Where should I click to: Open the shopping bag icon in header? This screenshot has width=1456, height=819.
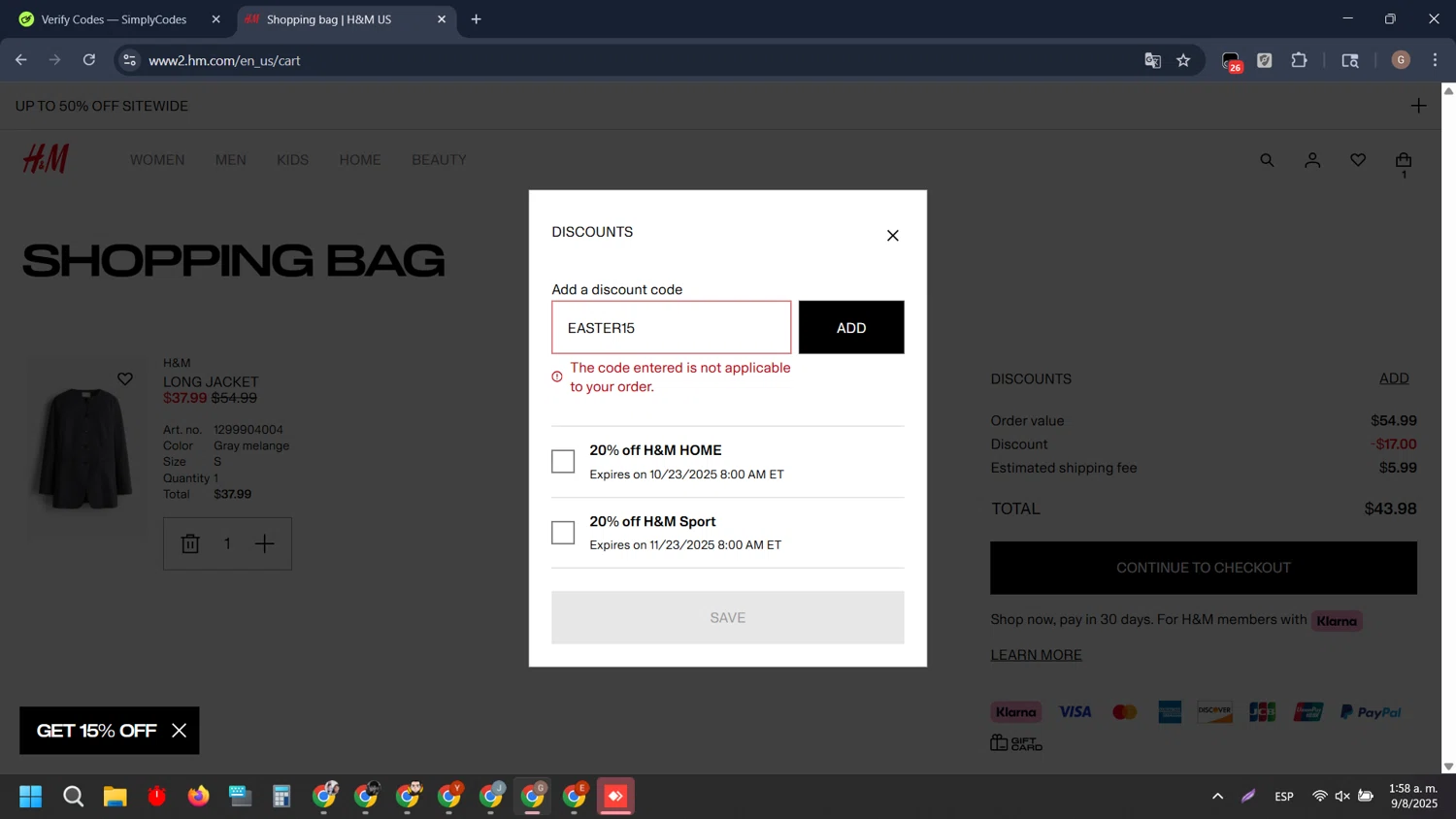[1404, 161]
